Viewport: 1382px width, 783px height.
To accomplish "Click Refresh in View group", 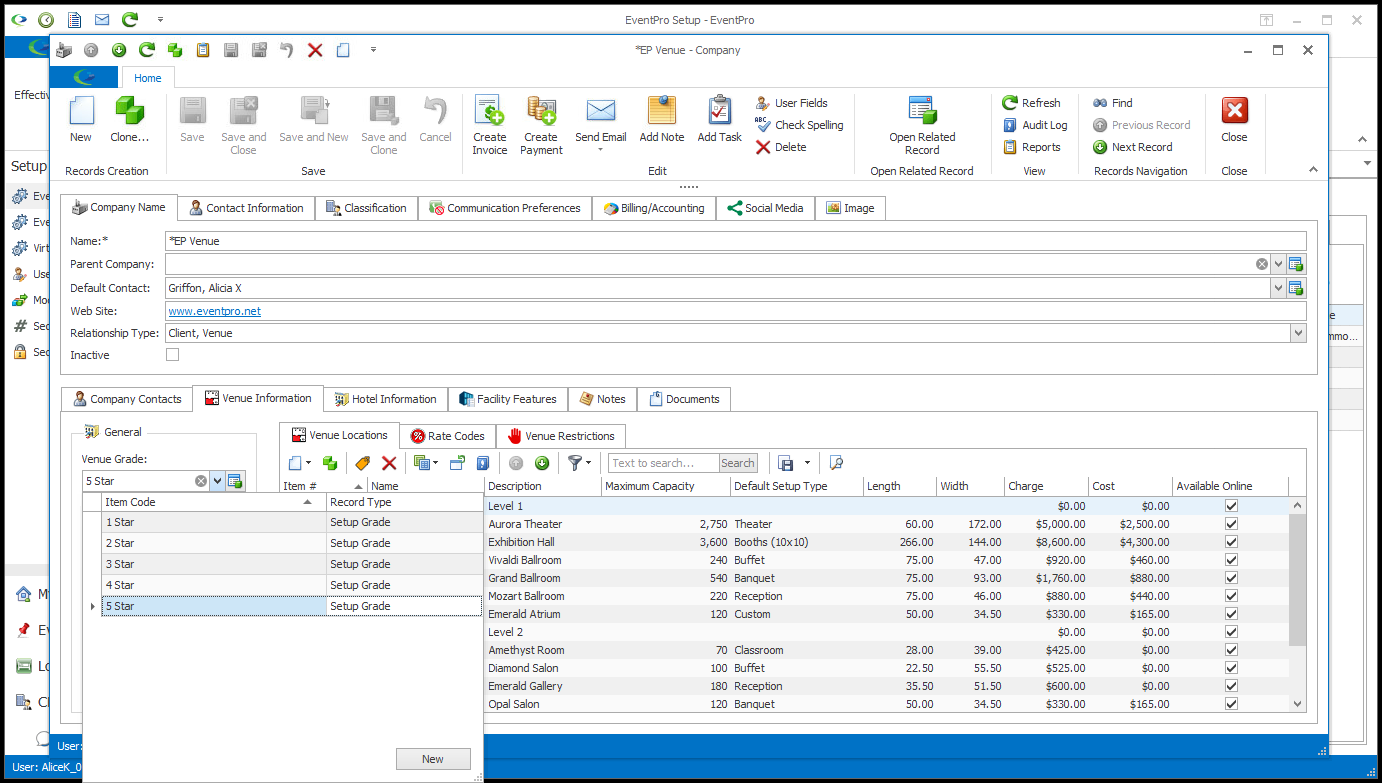I will (1031, 103).
